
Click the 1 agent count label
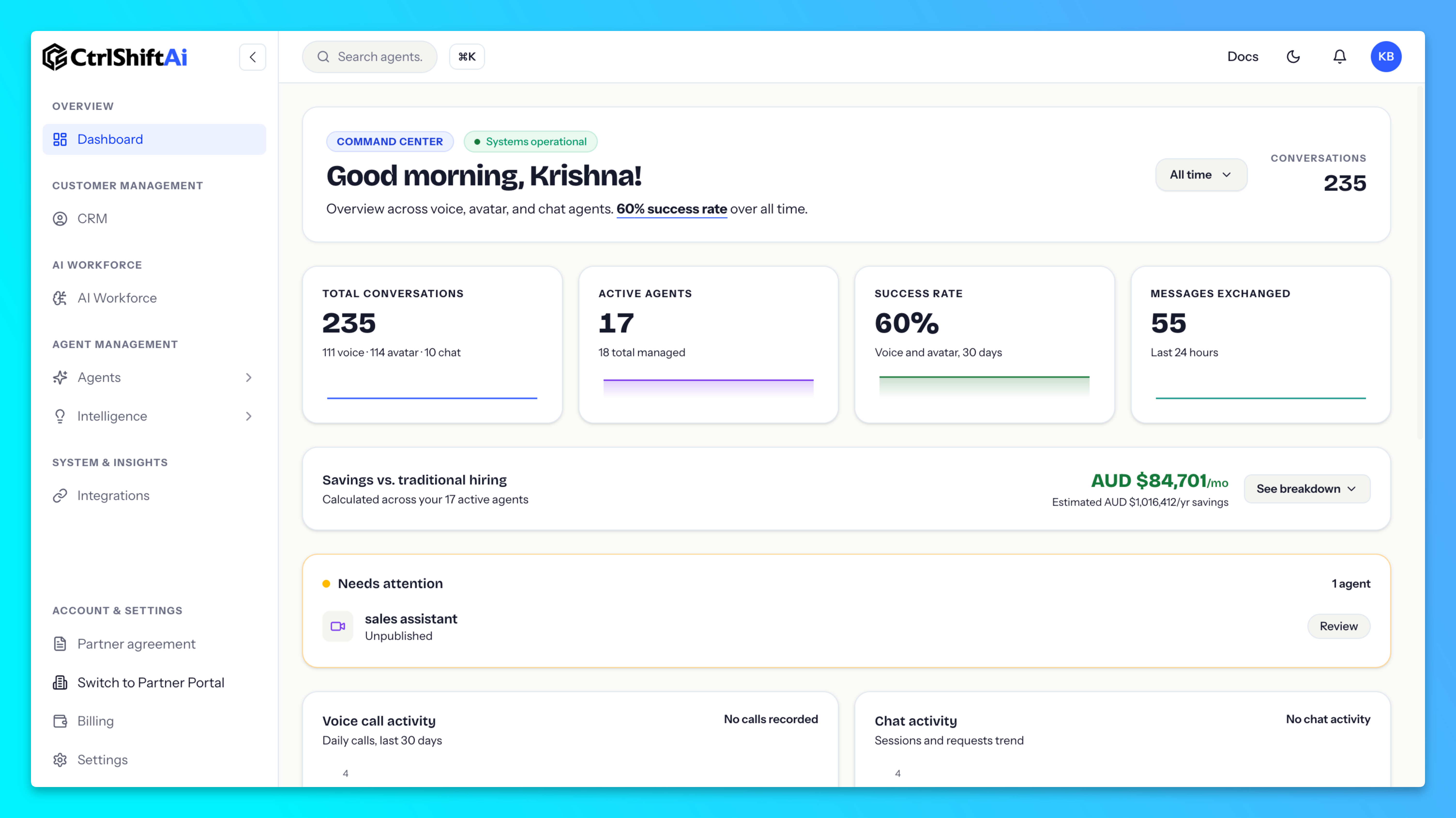[x=1351, y=584]
